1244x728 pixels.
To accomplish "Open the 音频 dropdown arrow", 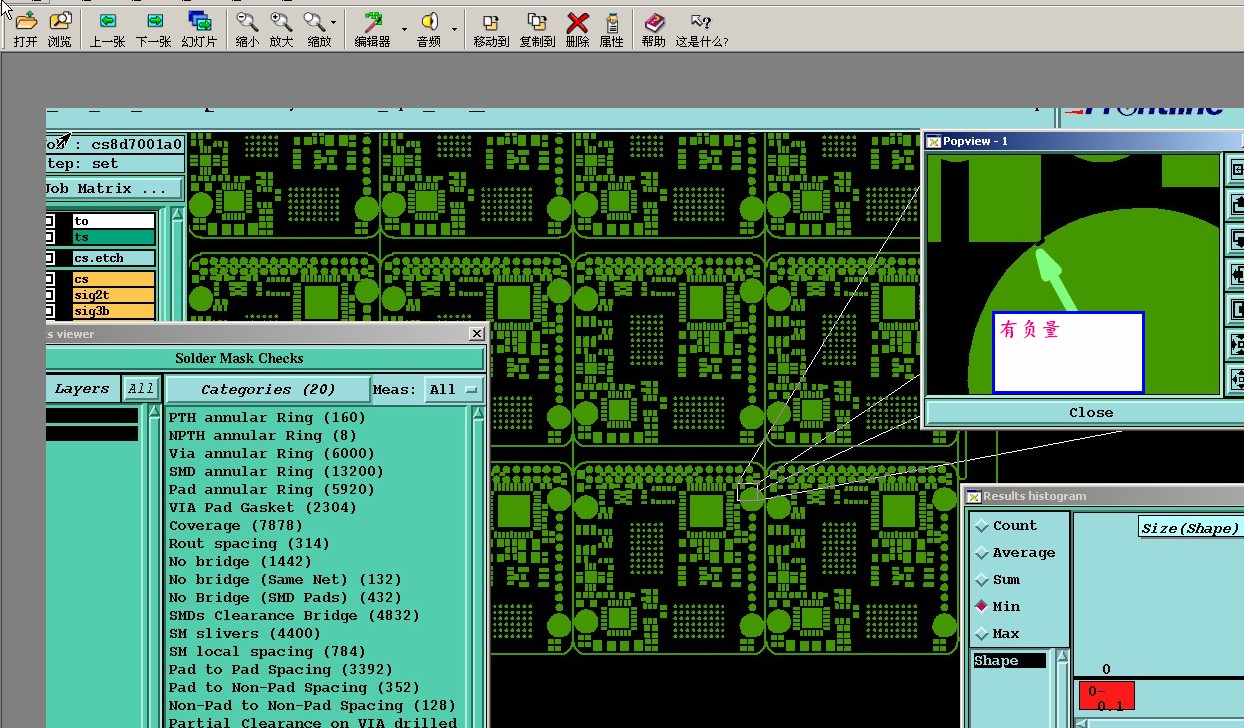I will click(454, 30).
